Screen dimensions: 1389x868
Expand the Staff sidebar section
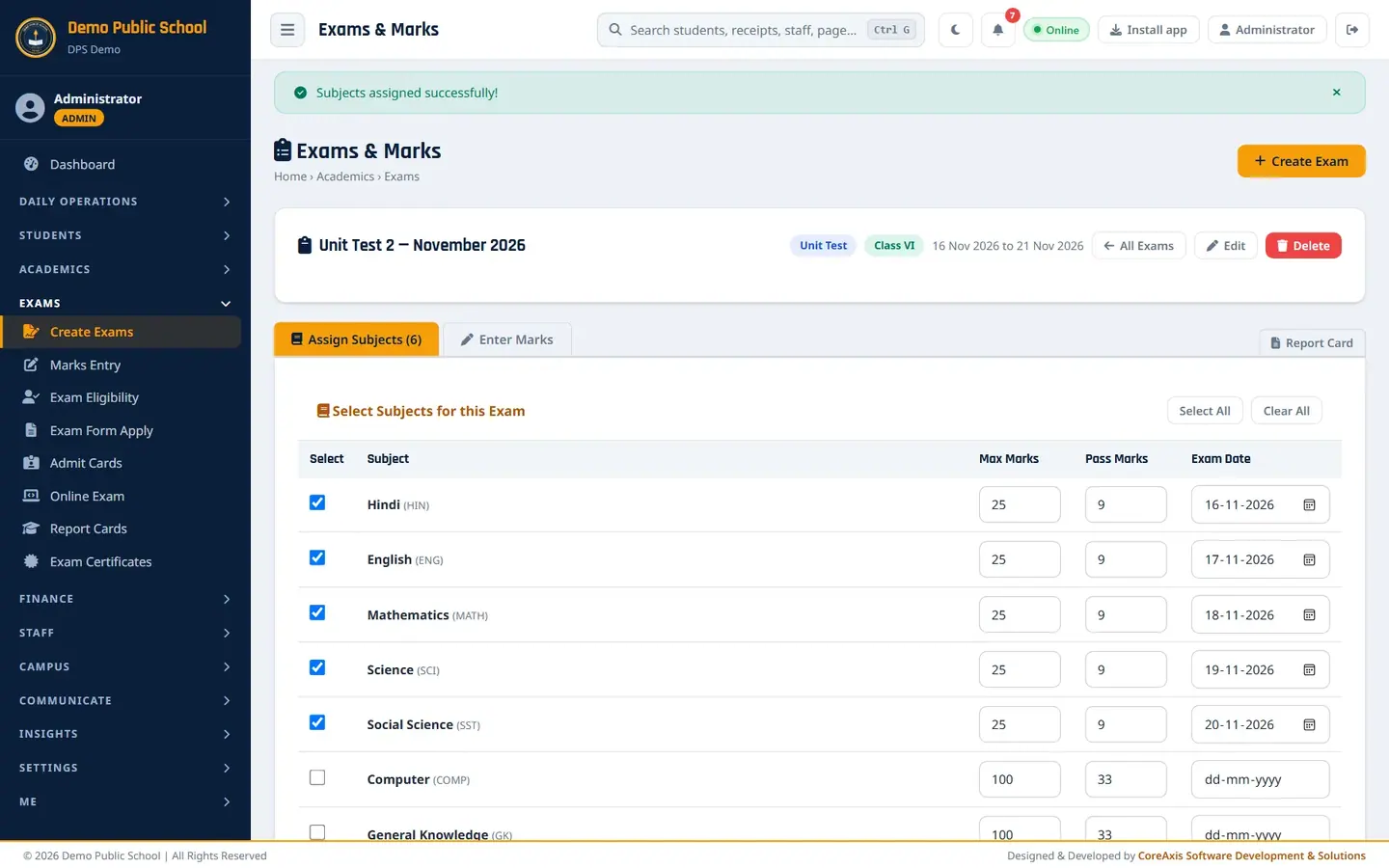click(x=125, y=633)
